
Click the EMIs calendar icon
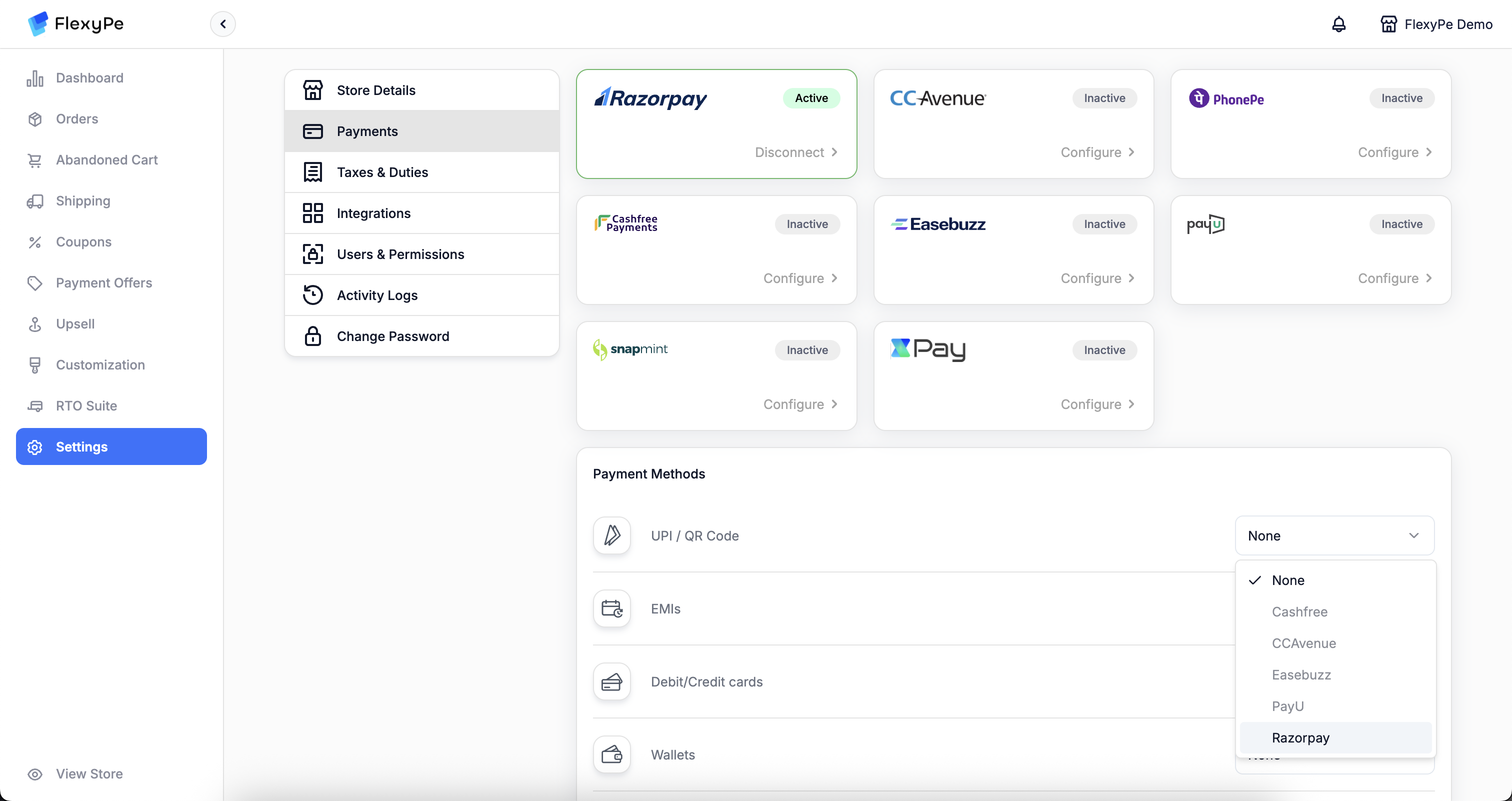tap(611, 608)
